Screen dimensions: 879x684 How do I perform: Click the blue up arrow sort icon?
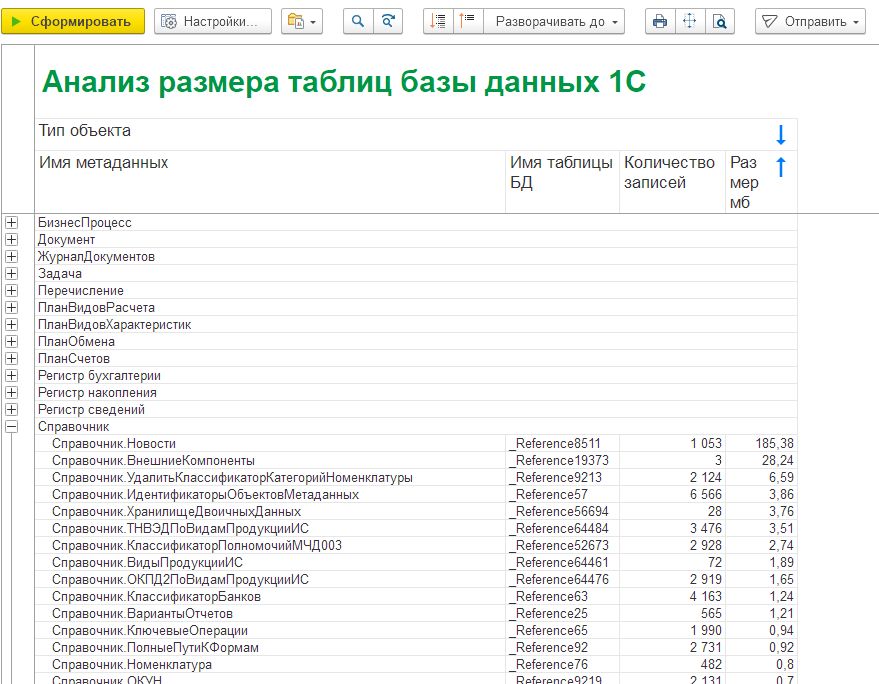pyautogui.click(x=780, y=167)
